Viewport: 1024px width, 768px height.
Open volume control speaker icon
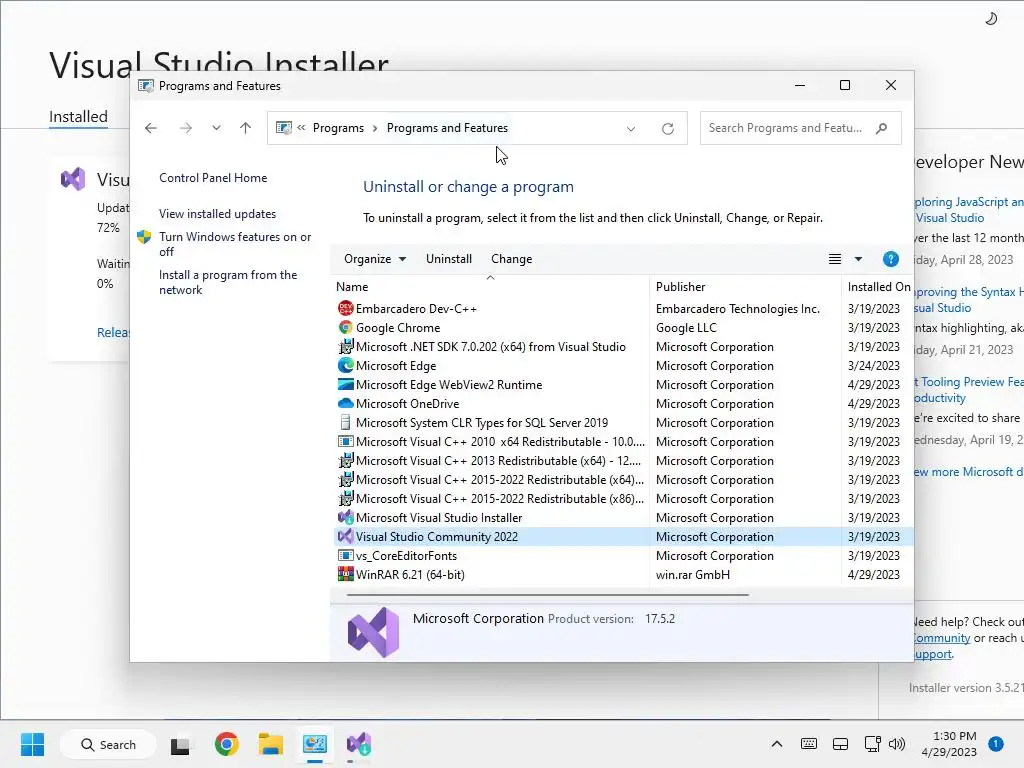[897, 744]
